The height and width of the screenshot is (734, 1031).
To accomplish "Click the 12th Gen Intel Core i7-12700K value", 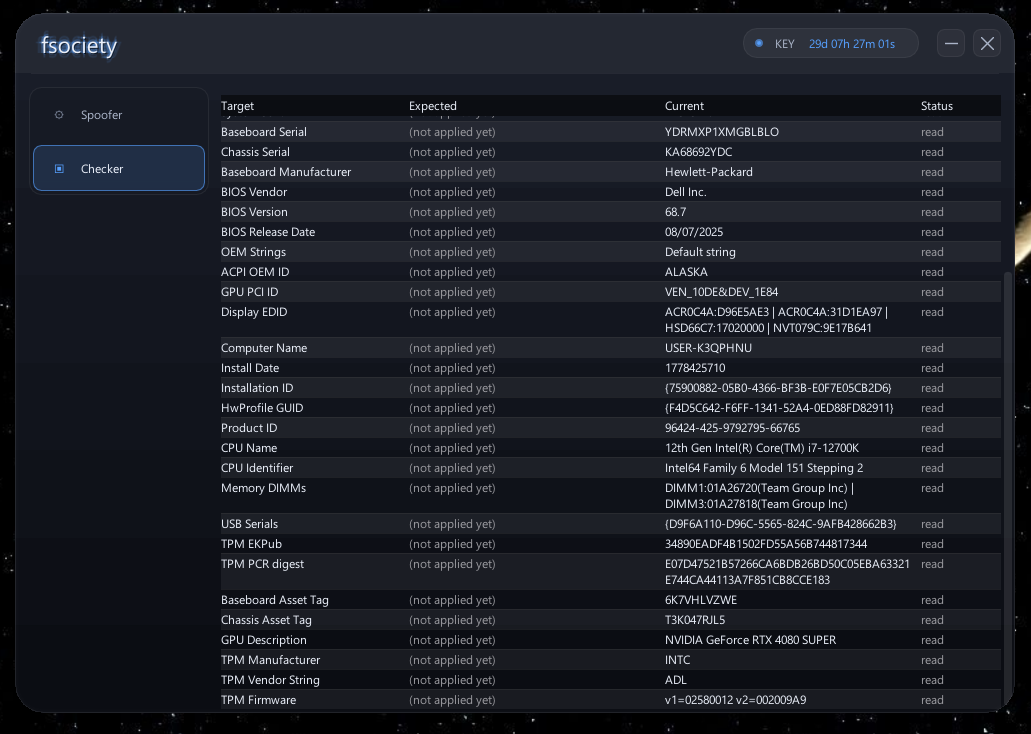I will [761, 448].
